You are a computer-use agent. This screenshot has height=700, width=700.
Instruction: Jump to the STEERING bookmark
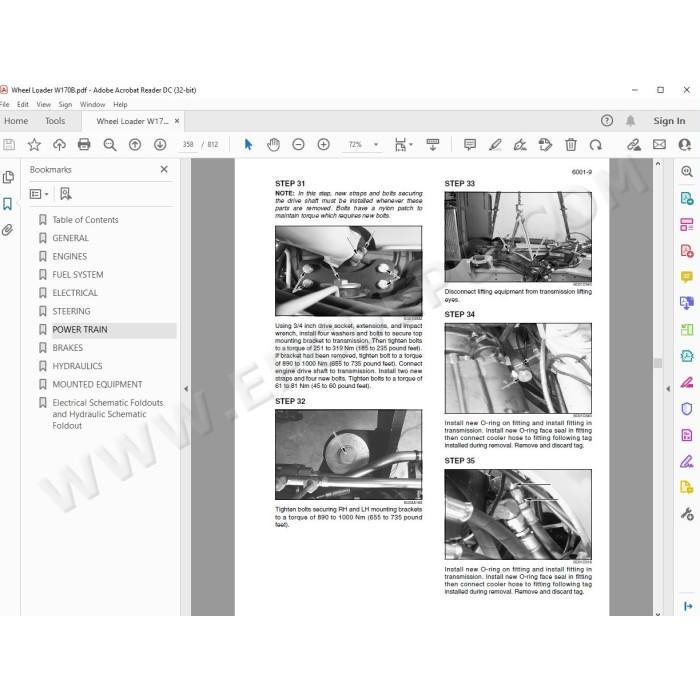tap(71, 311)
